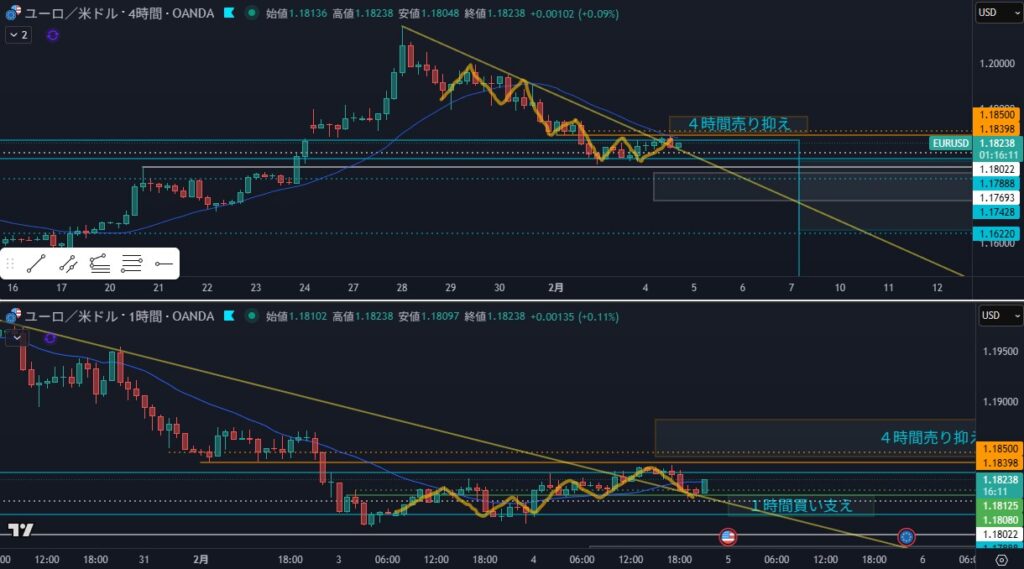Toggle the cyan flag on 1-hour chart
The image size is (1024, 569).
click(x=229, y=317)
